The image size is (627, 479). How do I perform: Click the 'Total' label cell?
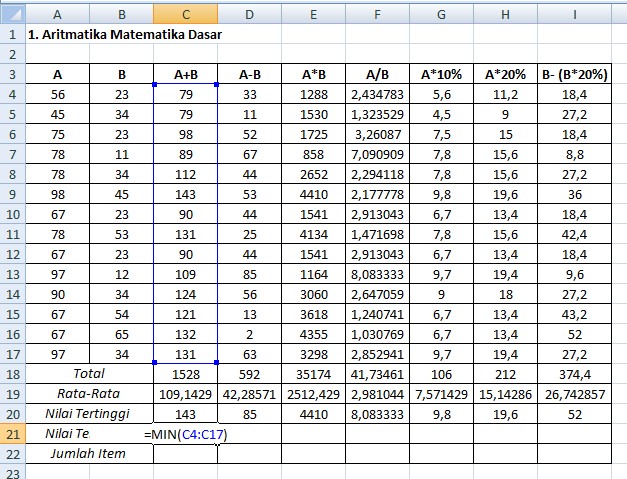click(90, 374)
